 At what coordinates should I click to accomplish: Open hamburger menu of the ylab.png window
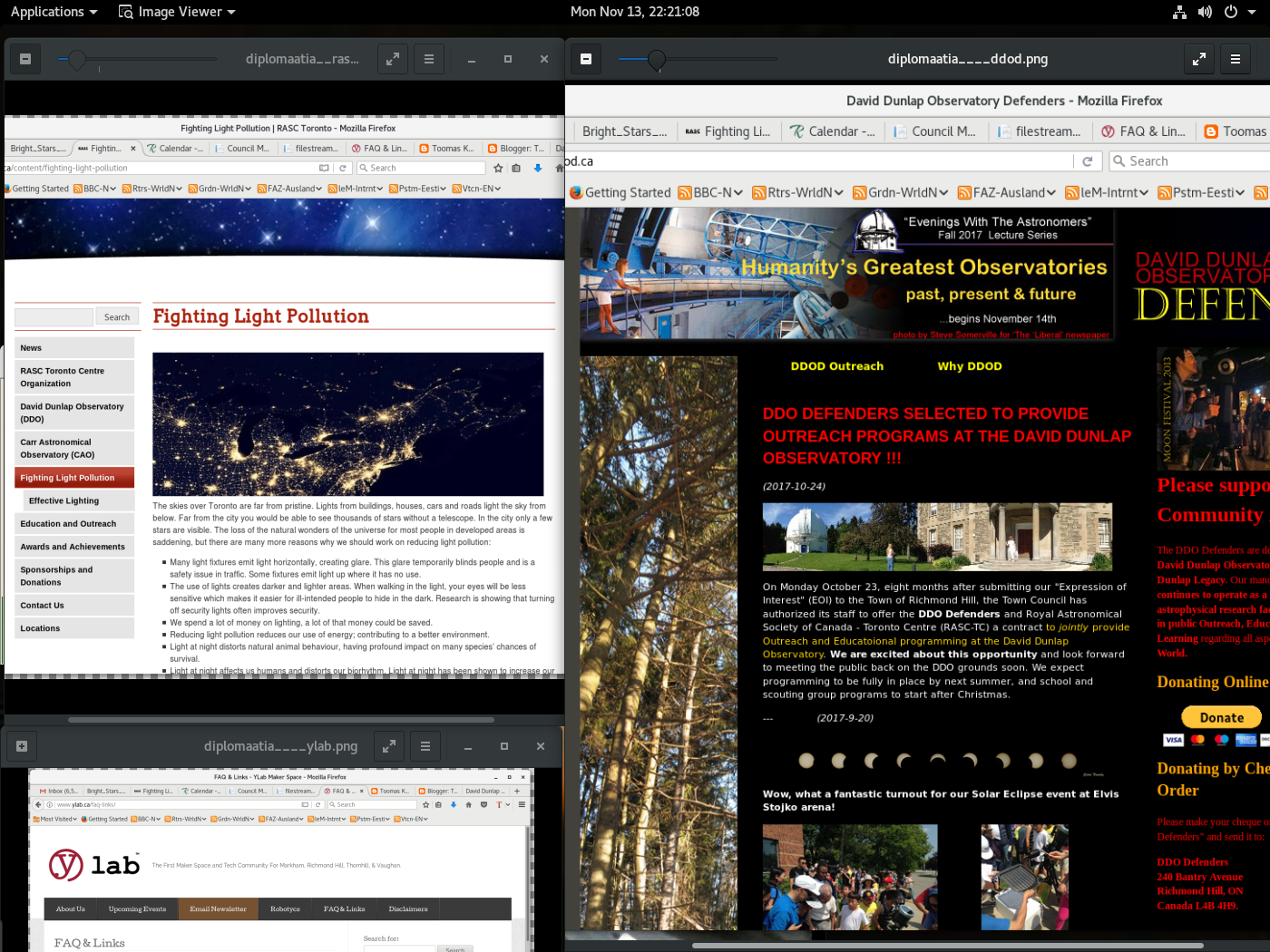425,746
